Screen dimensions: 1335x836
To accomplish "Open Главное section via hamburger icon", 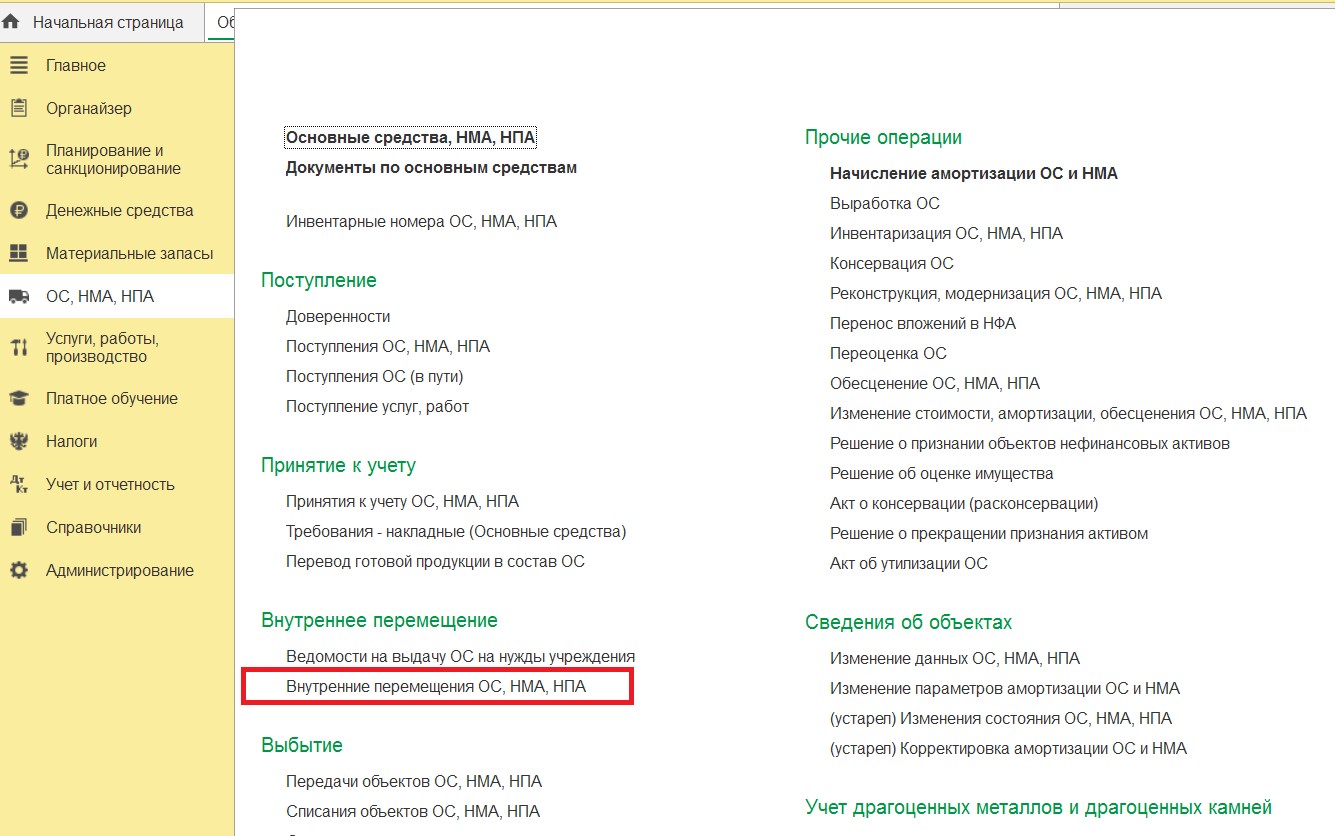I will pos(18,65).
